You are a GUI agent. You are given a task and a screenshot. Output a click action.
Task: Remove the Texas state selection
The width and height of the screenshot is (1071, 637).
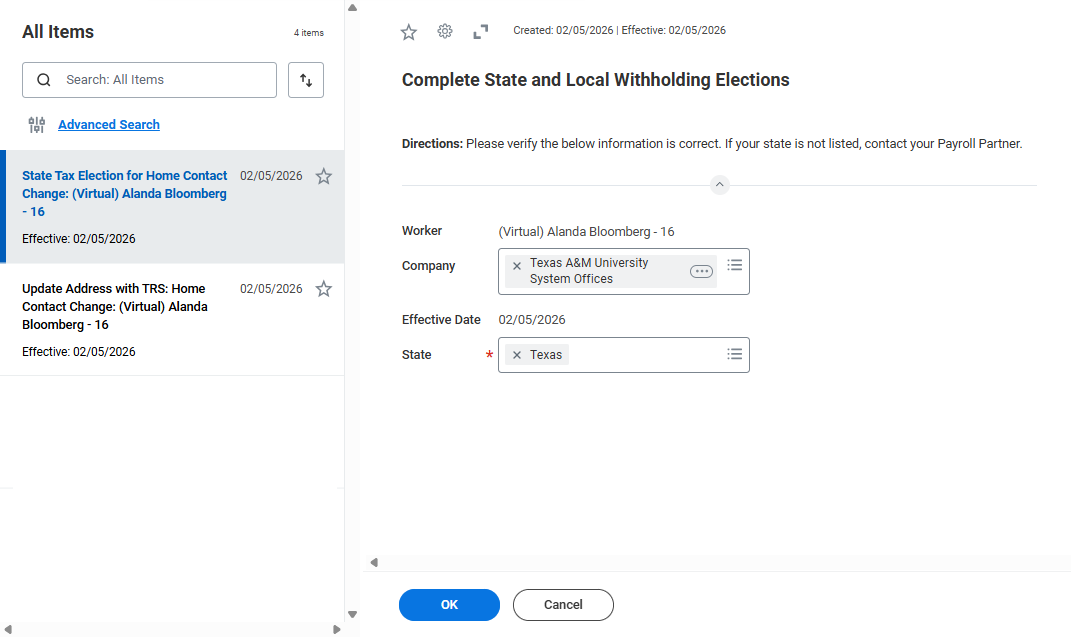tap(517, 355)
